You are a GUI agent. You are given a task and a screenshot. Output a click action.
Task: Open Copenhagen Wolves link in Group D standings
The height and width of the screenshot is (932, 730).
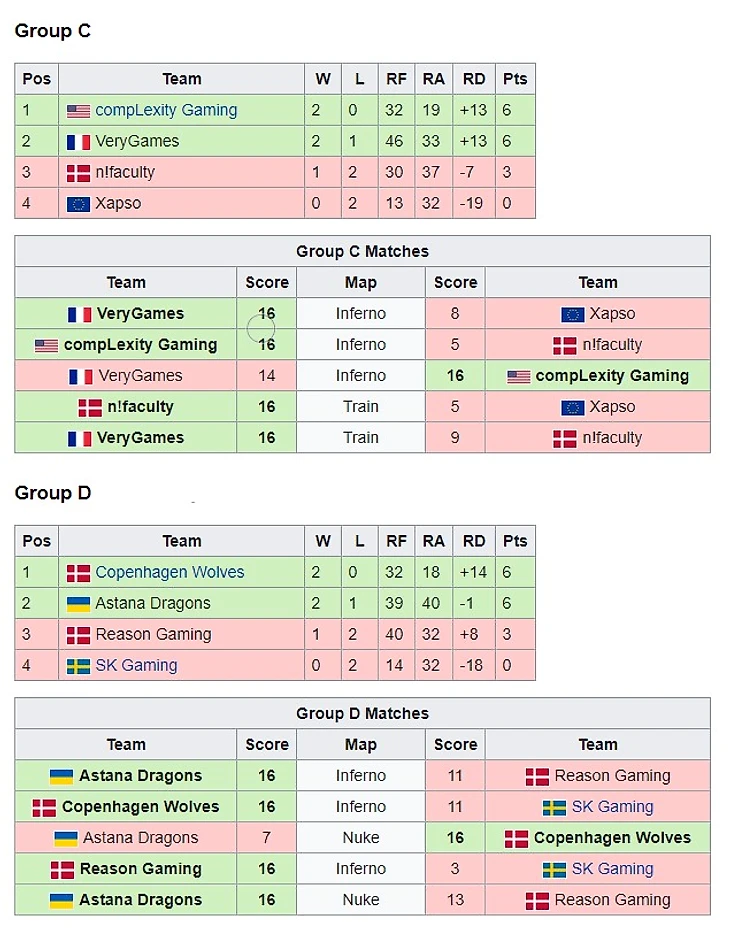(169, 572)
